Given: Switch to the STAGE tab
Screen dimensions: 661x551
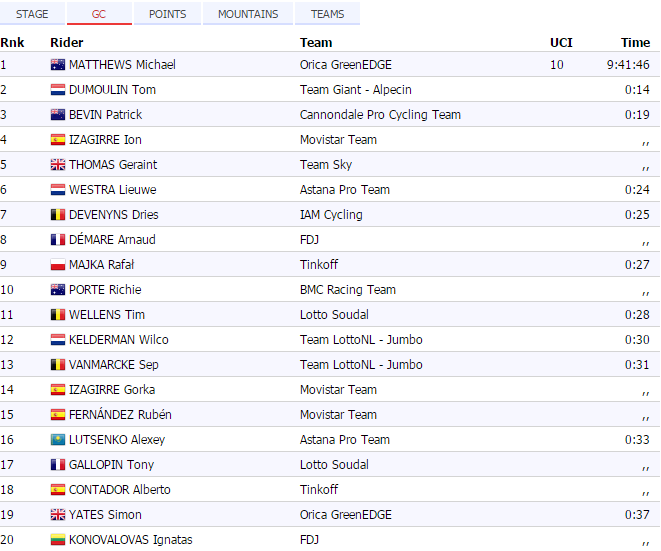Looking at the screenshot, I should coord(32,14).
